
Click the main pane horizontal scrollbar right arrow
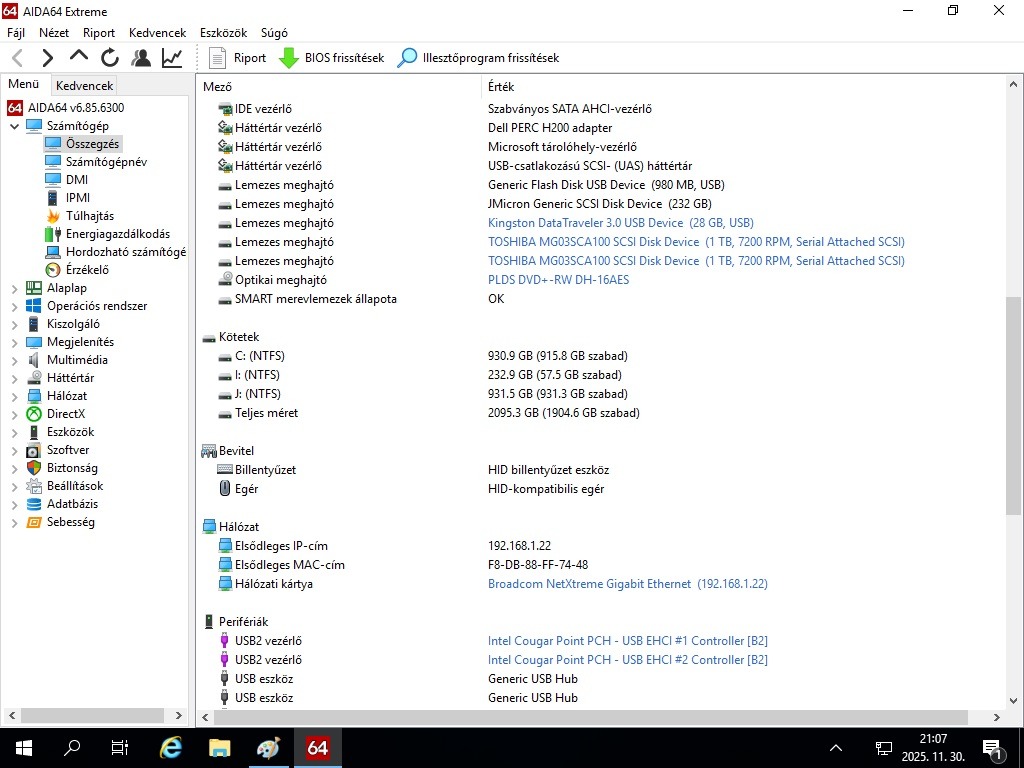tap(997, 717)
